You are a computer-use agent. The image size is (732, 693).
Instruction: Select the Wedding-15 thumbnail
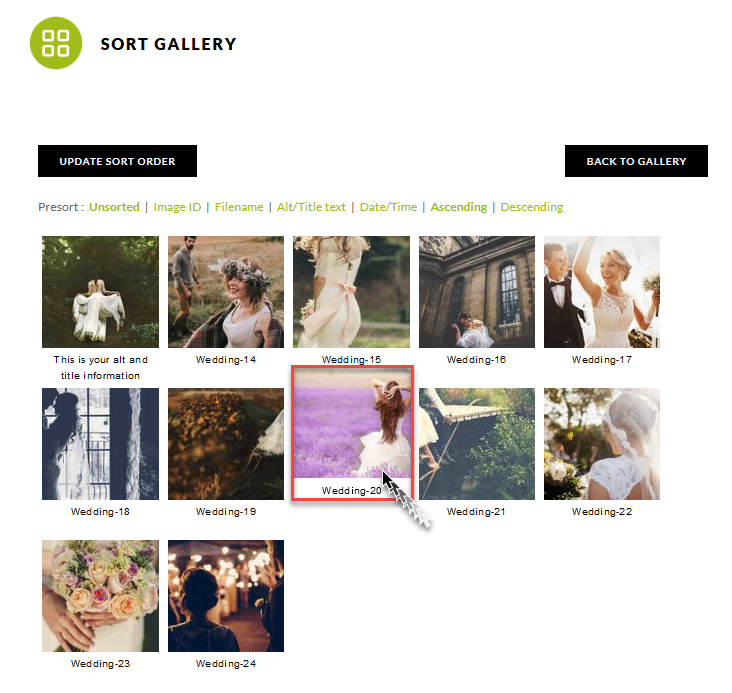[x=352, y=292]
